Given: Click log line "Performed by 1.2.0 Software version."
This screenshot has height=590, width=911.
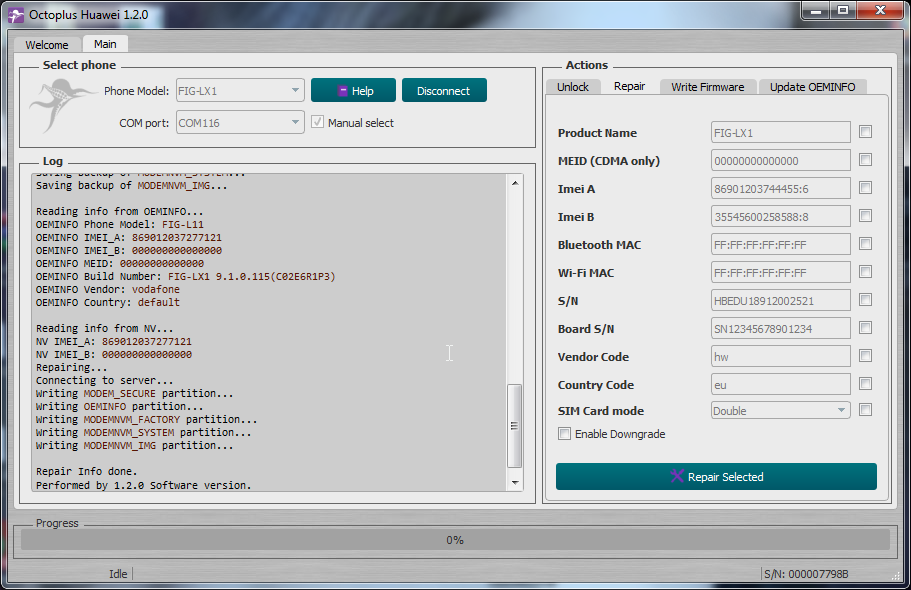Looking at the screenshot, I should [144, 485].
